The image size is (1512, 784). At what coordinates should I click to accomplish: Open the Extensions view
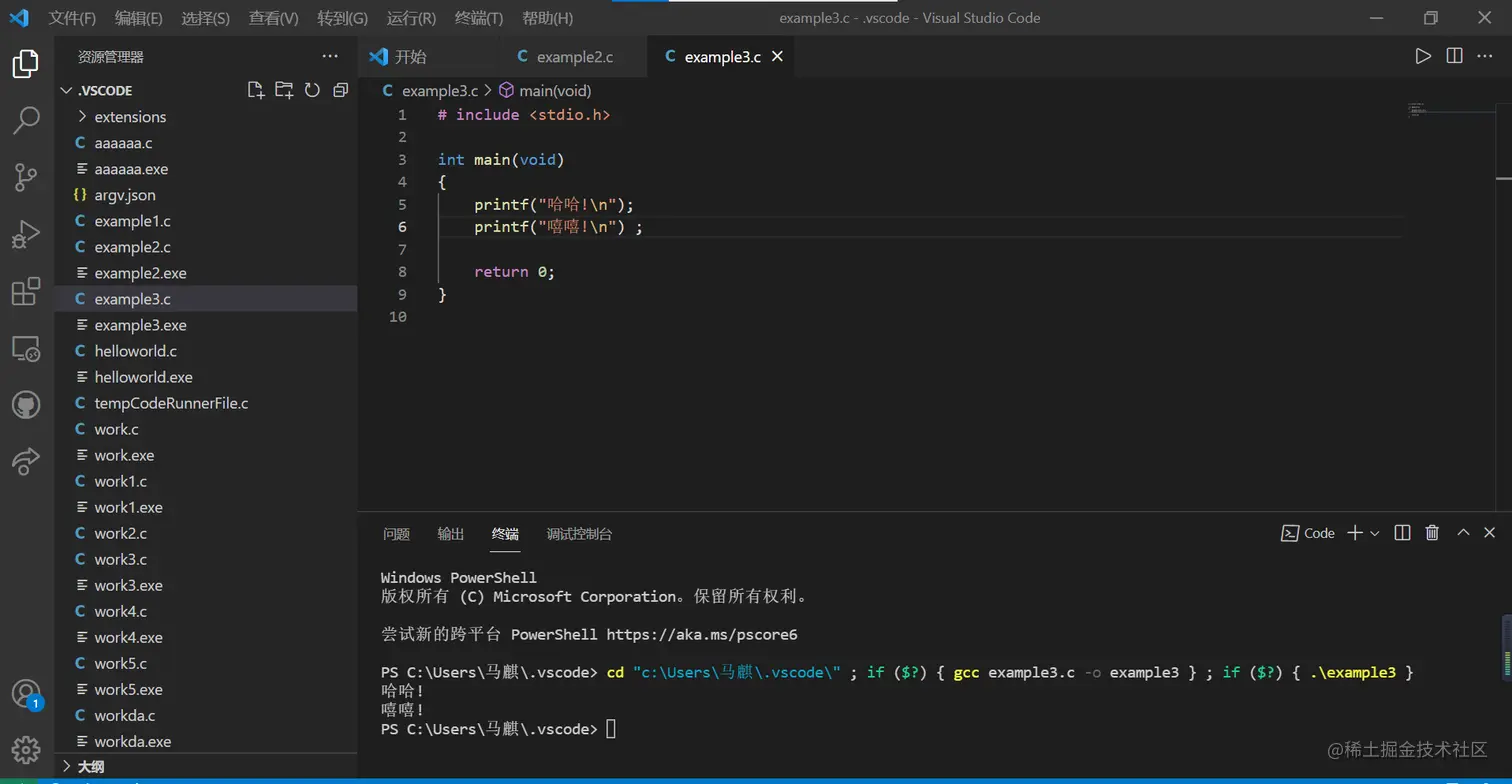coord(25,292)
